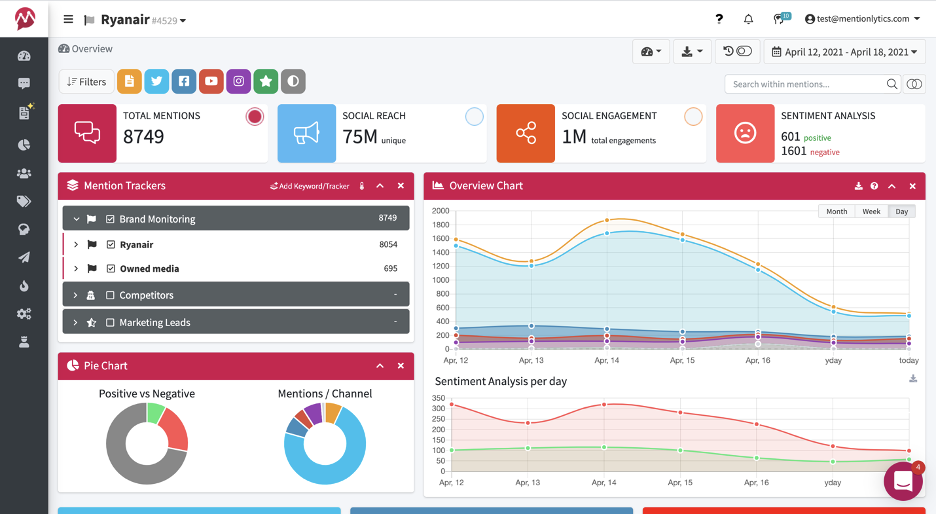The width and height of the screenshot is (936, 514).
Task: Uncheck the Owned media checkbox
Action: (x=110, y=269)
